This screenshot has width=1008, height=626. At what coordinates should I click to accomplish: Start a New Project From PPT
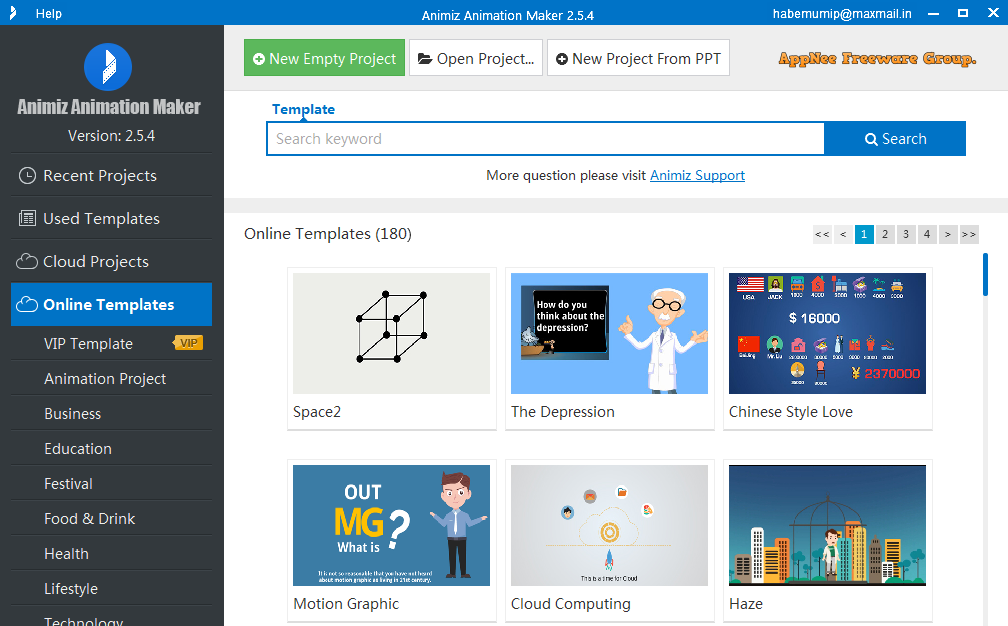coord(638,58)
